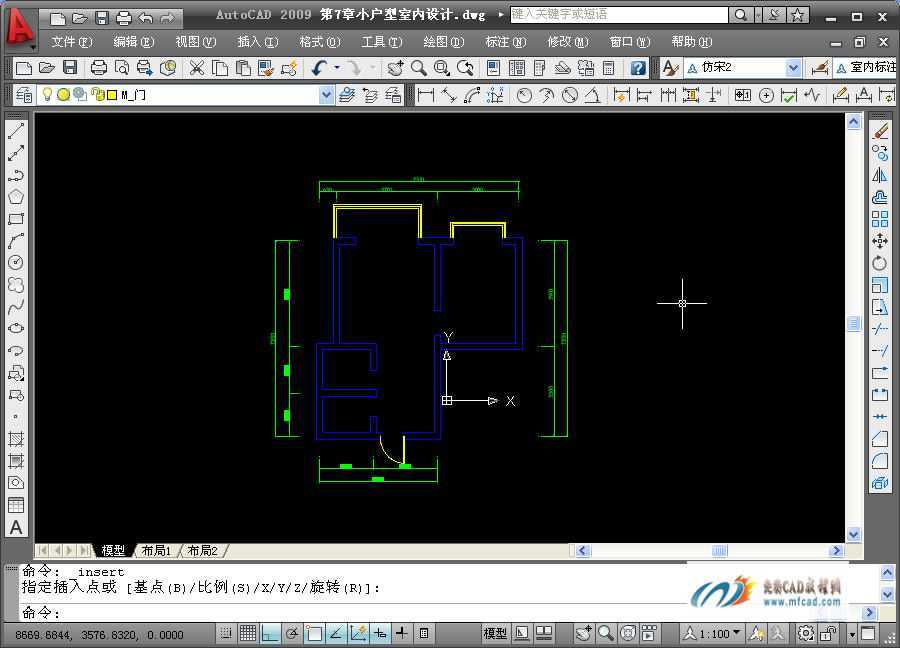Toggle Dynamic Input in the status bar
This screenshot has height=648, width=900.
380,634
